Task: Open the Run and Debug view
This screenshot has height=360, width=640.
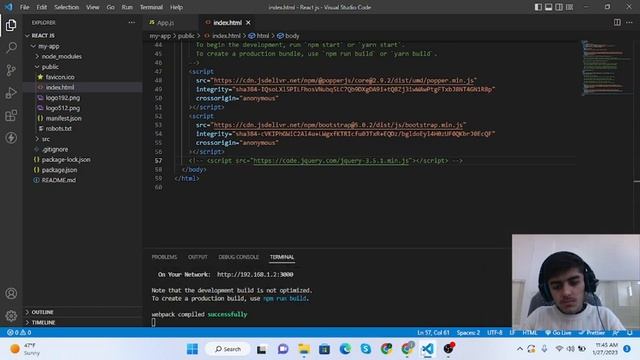Action: pos(11,93)
